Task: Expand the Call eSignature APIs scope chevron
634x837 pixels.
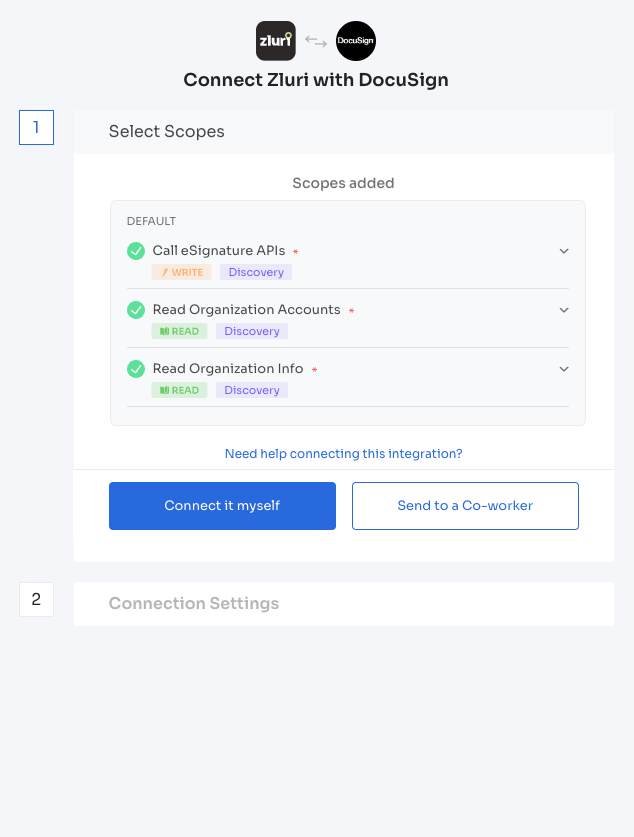Action: point(564,251)
